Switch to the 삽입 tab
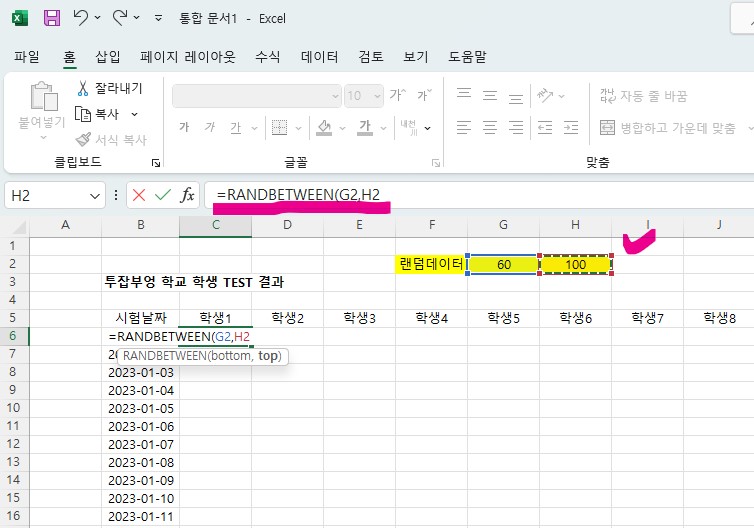Screen dimensions: 754x528 click(x=108, y=57)
